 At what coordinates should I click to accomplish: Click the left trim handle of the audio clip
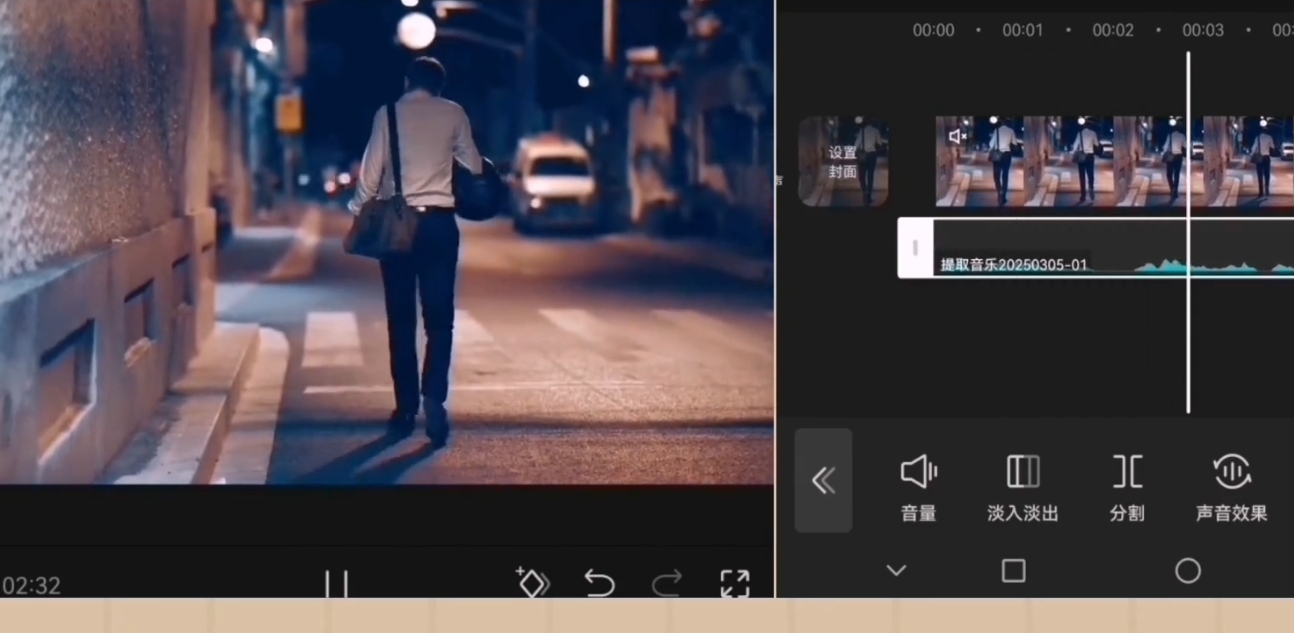915,248
